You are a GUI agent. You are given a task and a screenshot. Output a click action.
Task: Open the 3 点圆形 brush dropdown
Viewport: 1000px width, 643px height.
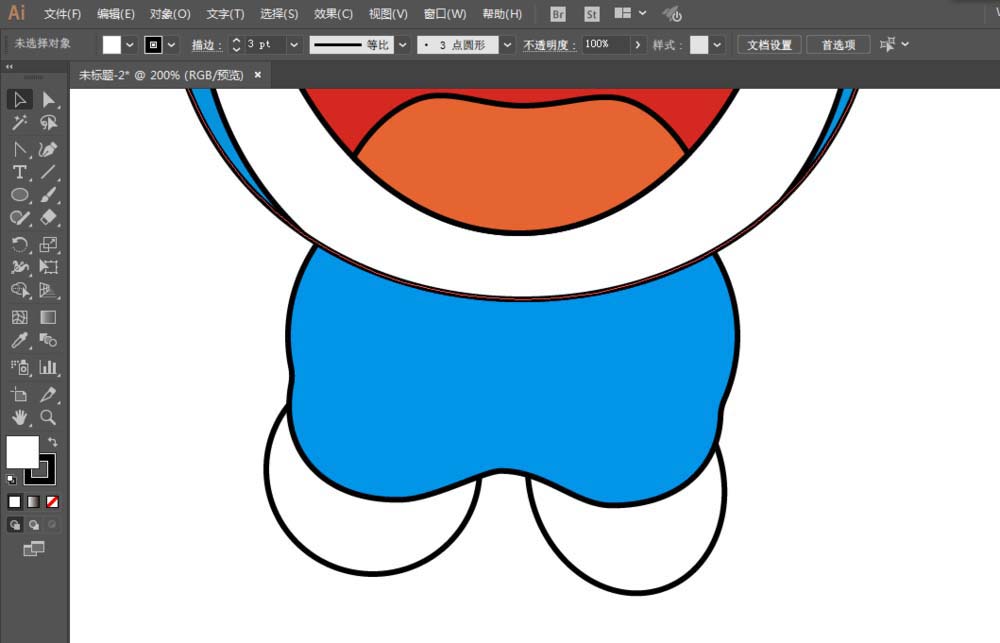508,45
